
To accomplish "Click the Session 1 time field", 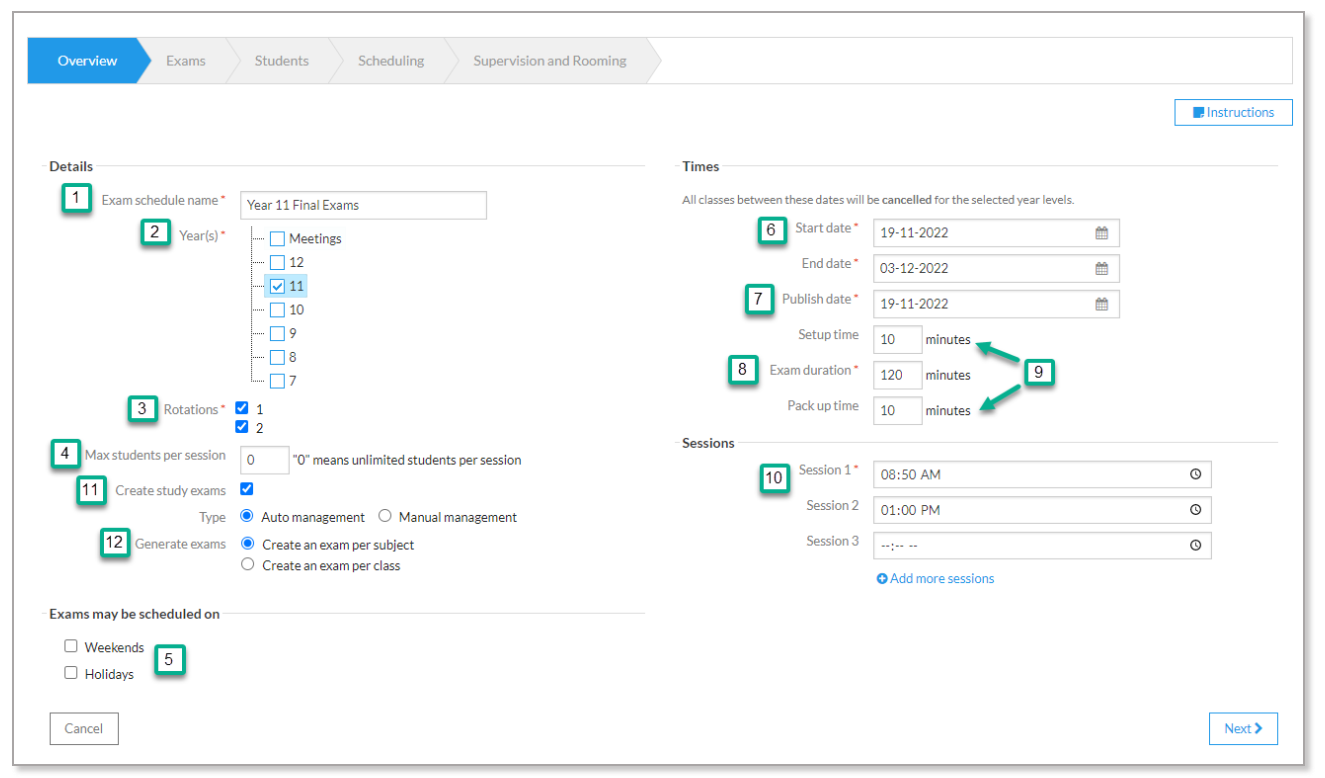I will (x=1042, y=475).
